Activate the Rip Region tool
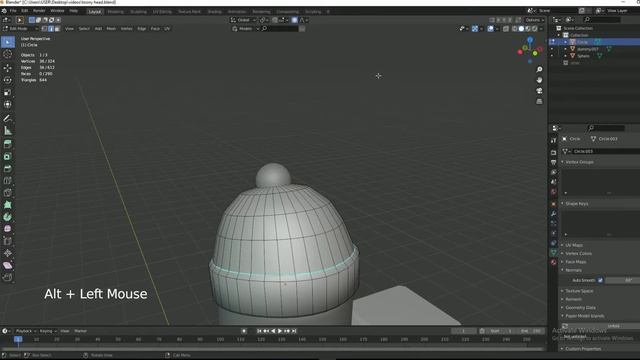 [x=8, y=278]
